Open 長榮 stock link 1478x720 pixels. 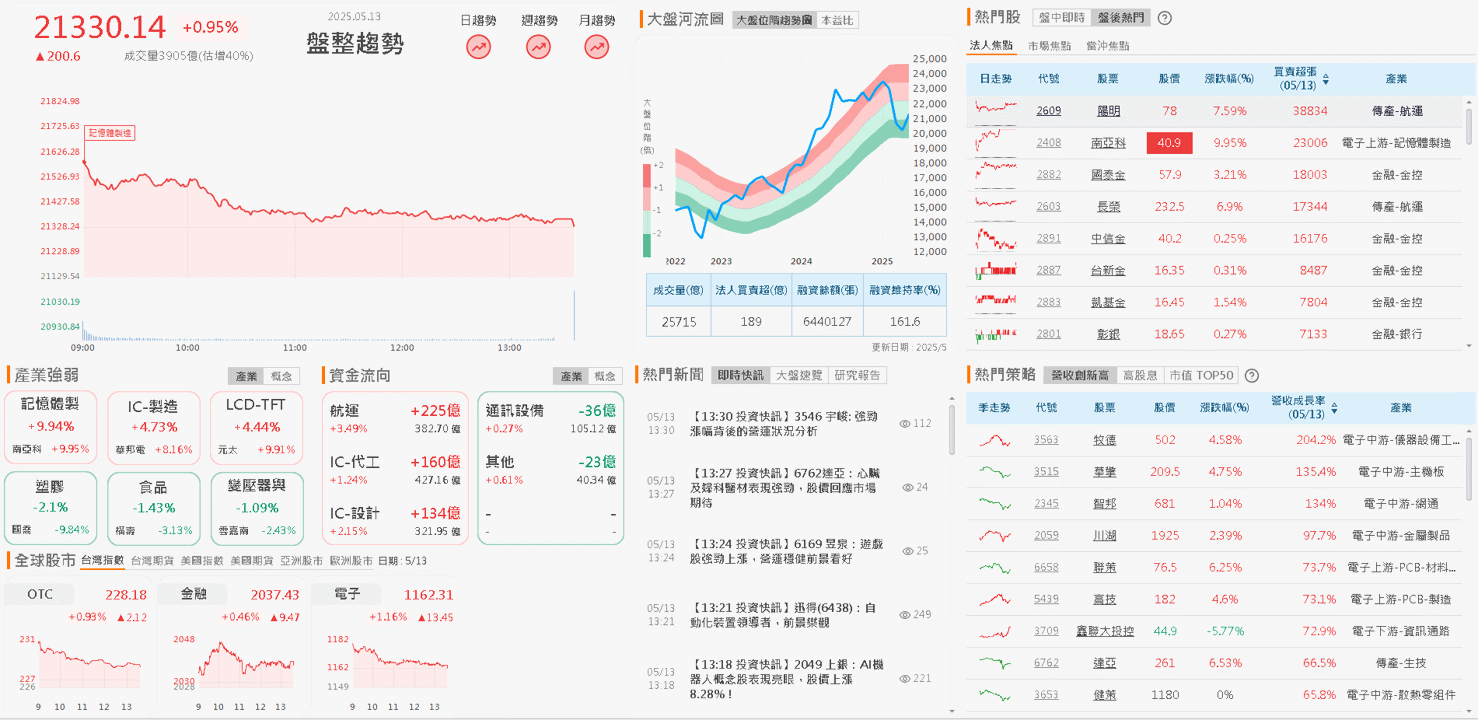click(1108, 207)
